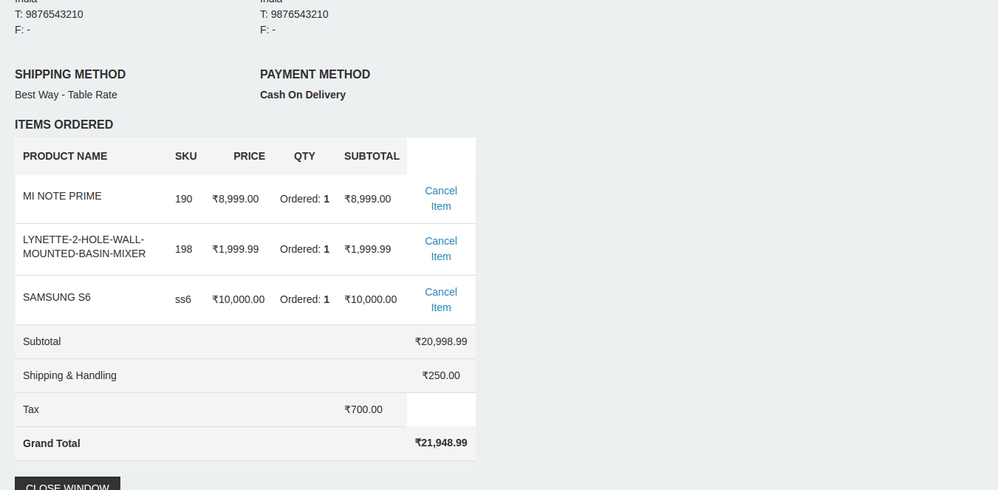Click the Product Name column header

[x=65, y=156]
